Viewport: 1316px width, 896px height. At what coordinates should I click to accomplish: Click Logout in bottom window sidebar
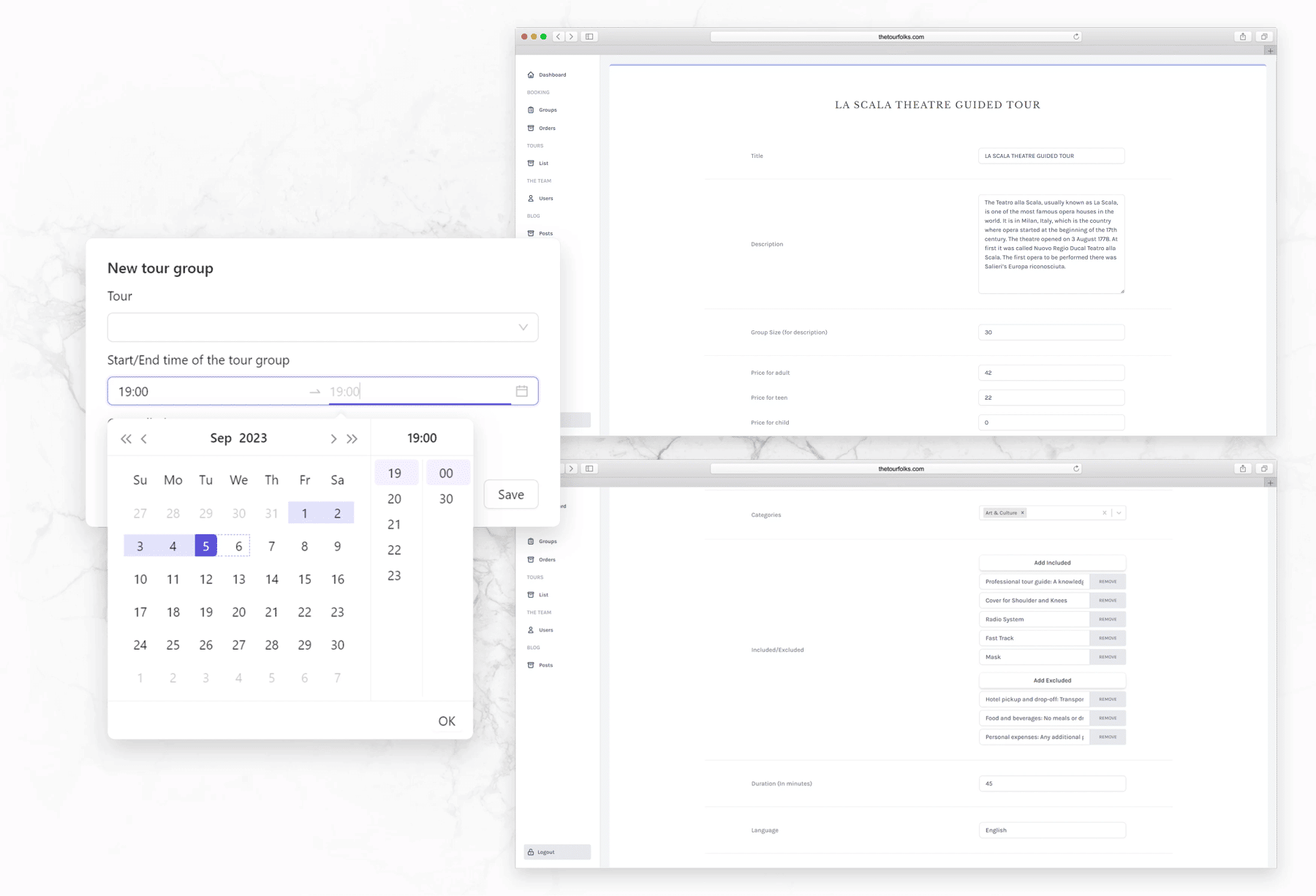557,852
